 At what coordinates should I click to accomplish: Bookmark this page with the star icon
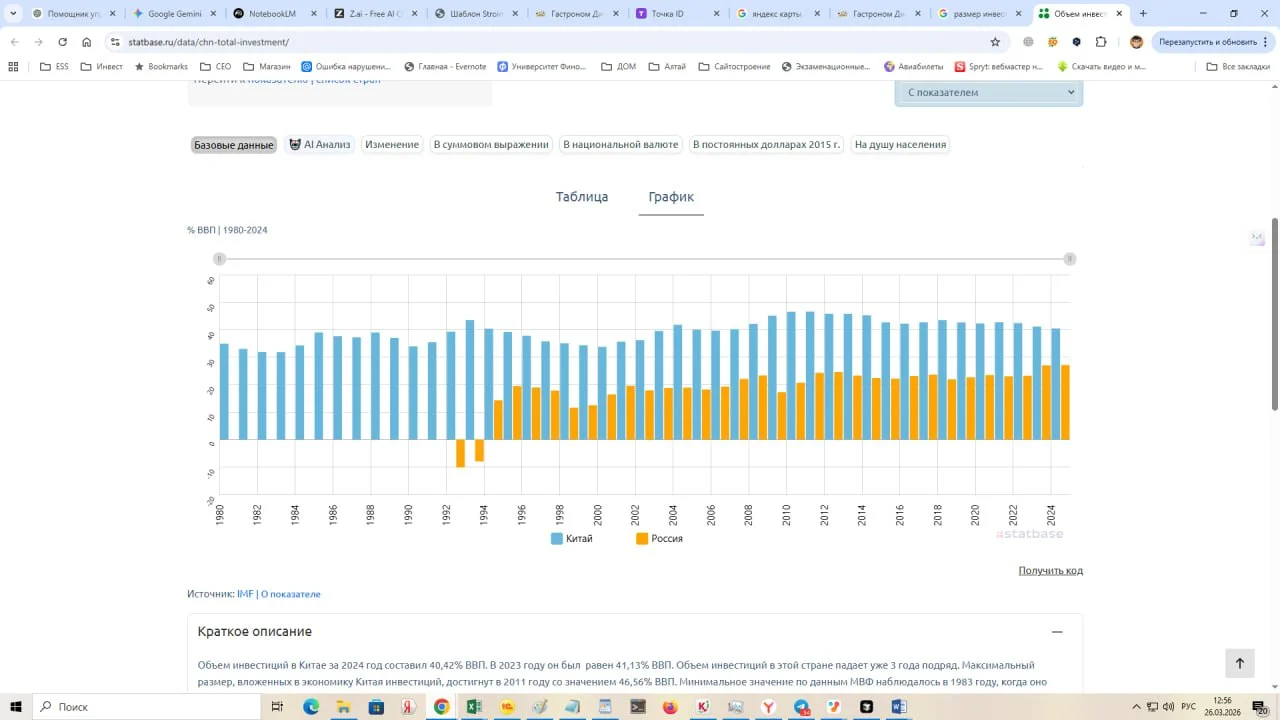pos(995,42)
